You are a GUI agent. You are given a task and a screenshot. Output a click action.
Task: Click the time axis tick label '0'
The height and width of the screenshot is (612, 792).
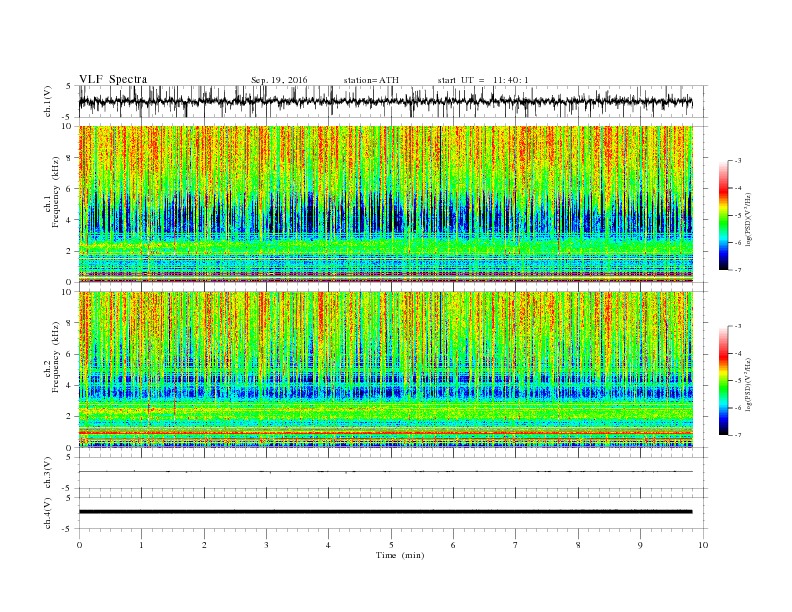point(79,545)
